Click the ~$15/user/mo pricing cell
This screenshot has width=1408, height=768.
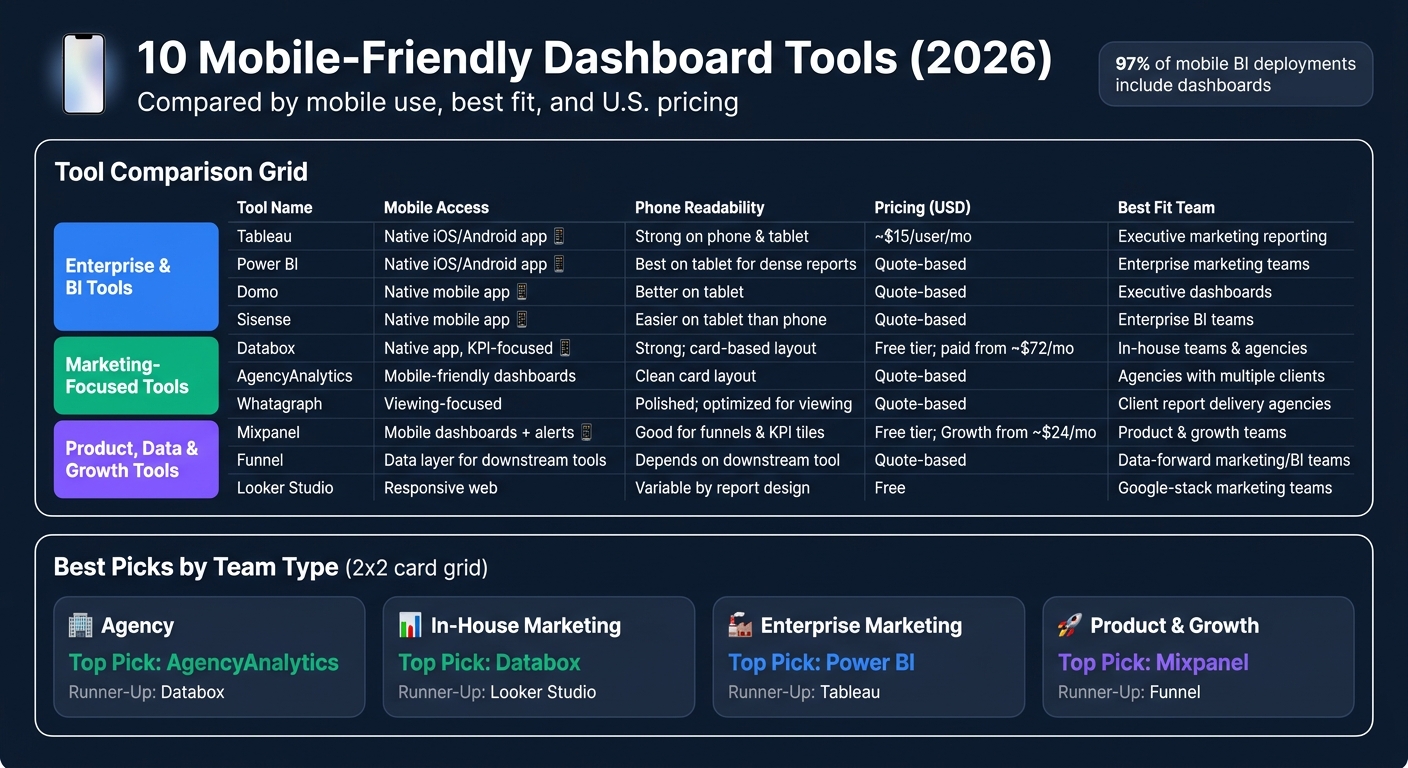point(923,237)
